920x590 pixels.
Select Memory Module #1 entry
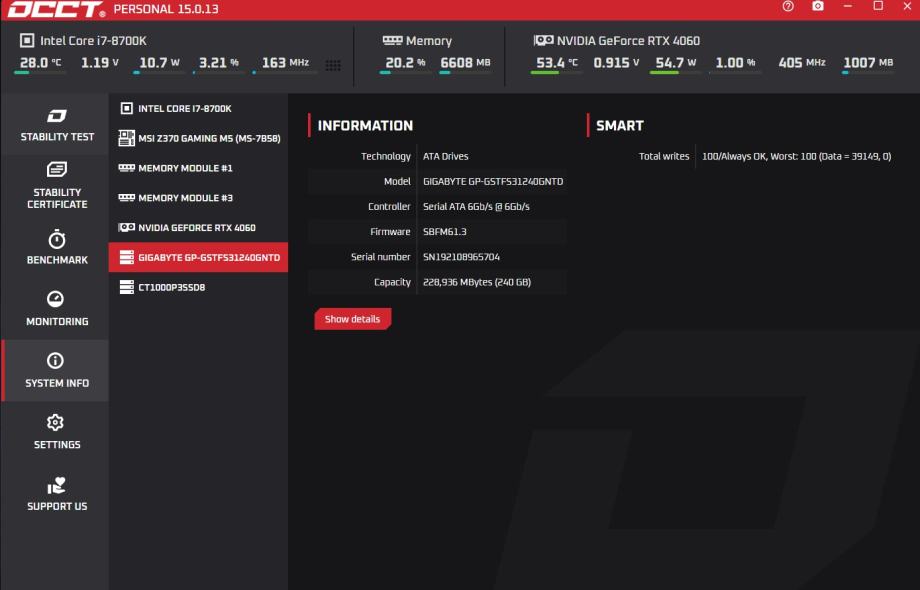tap(198, 168)
